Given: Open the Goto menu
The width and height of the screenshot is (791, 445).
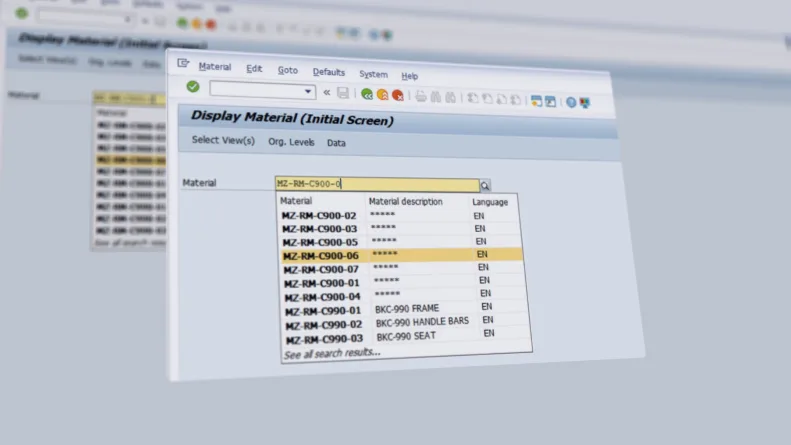Looking at the screenshot, I should (287, 70).
